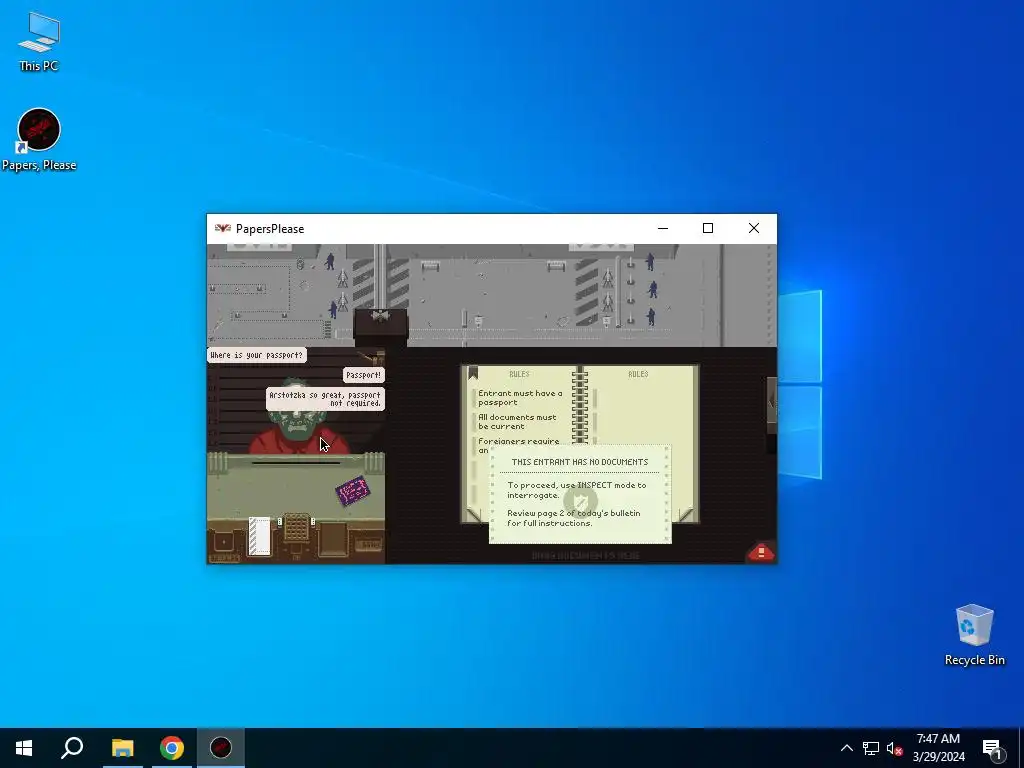Click the rulebook bookmark ribbon
1024x768 pixels.
(x=473, y=373)
